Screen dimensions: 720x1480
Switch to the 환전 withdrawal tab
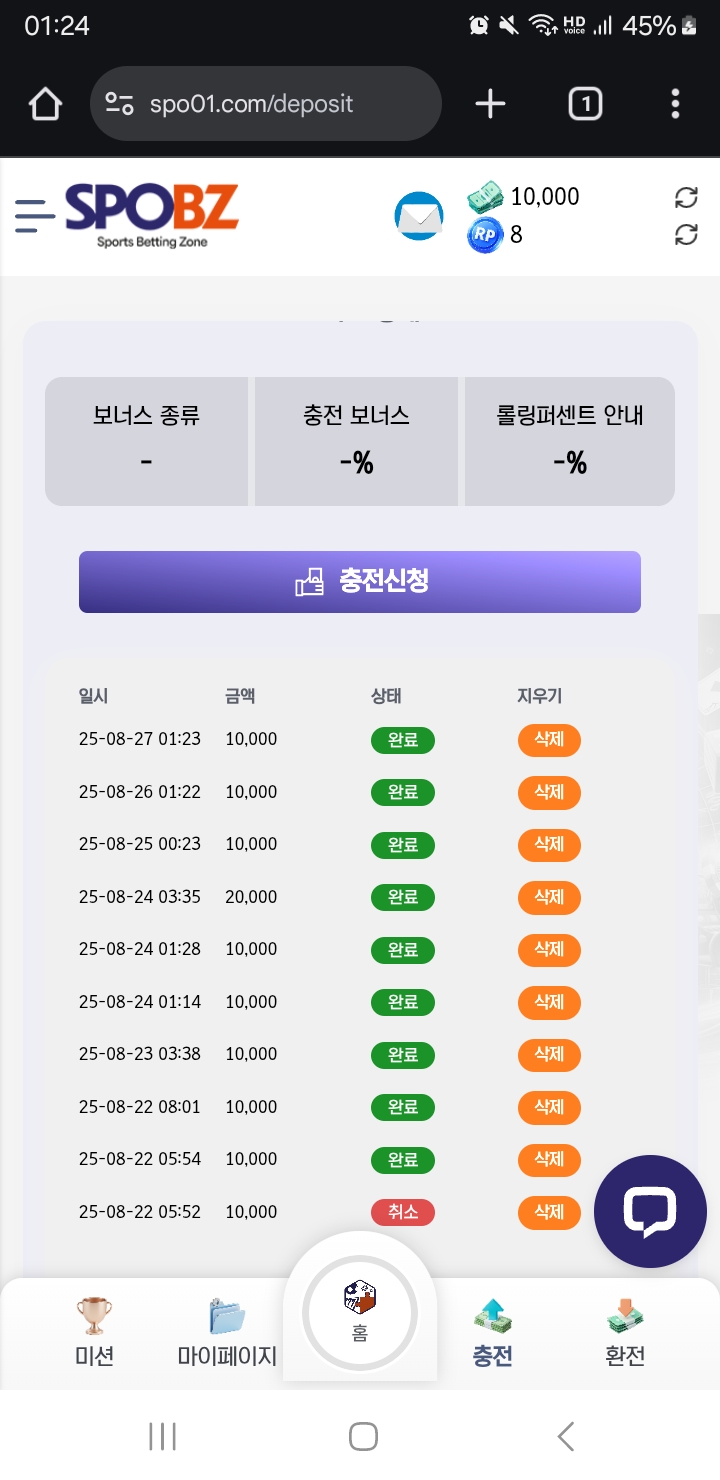[x=625, y=1331]
